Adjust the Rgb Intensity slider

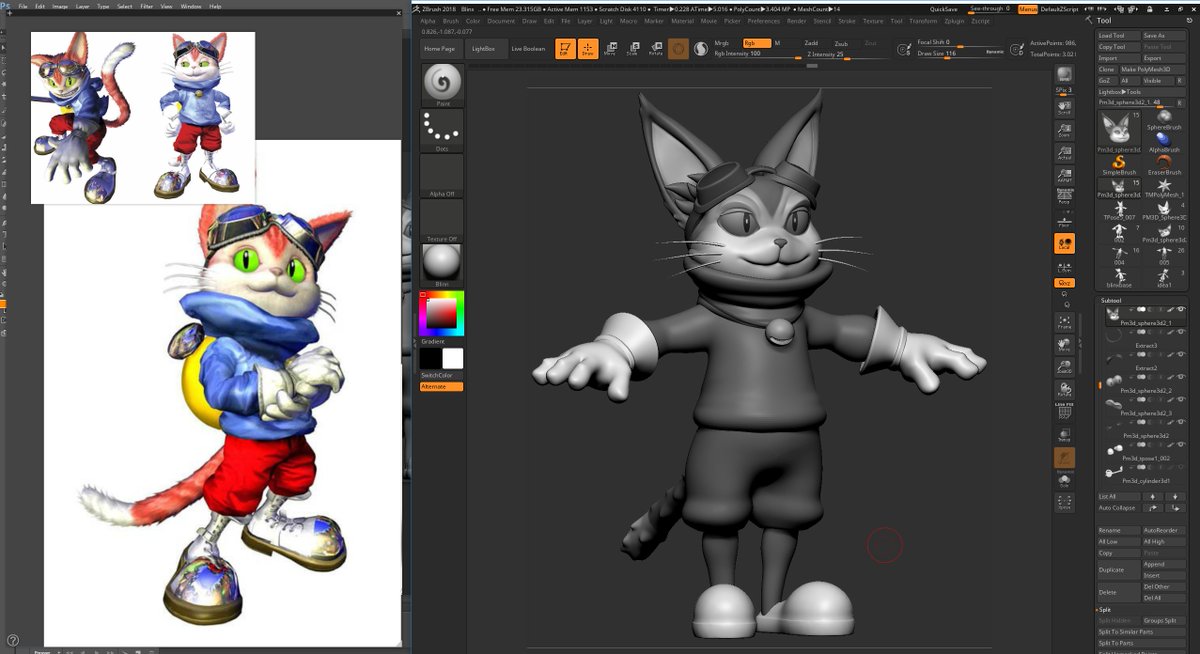coord(757,54)
